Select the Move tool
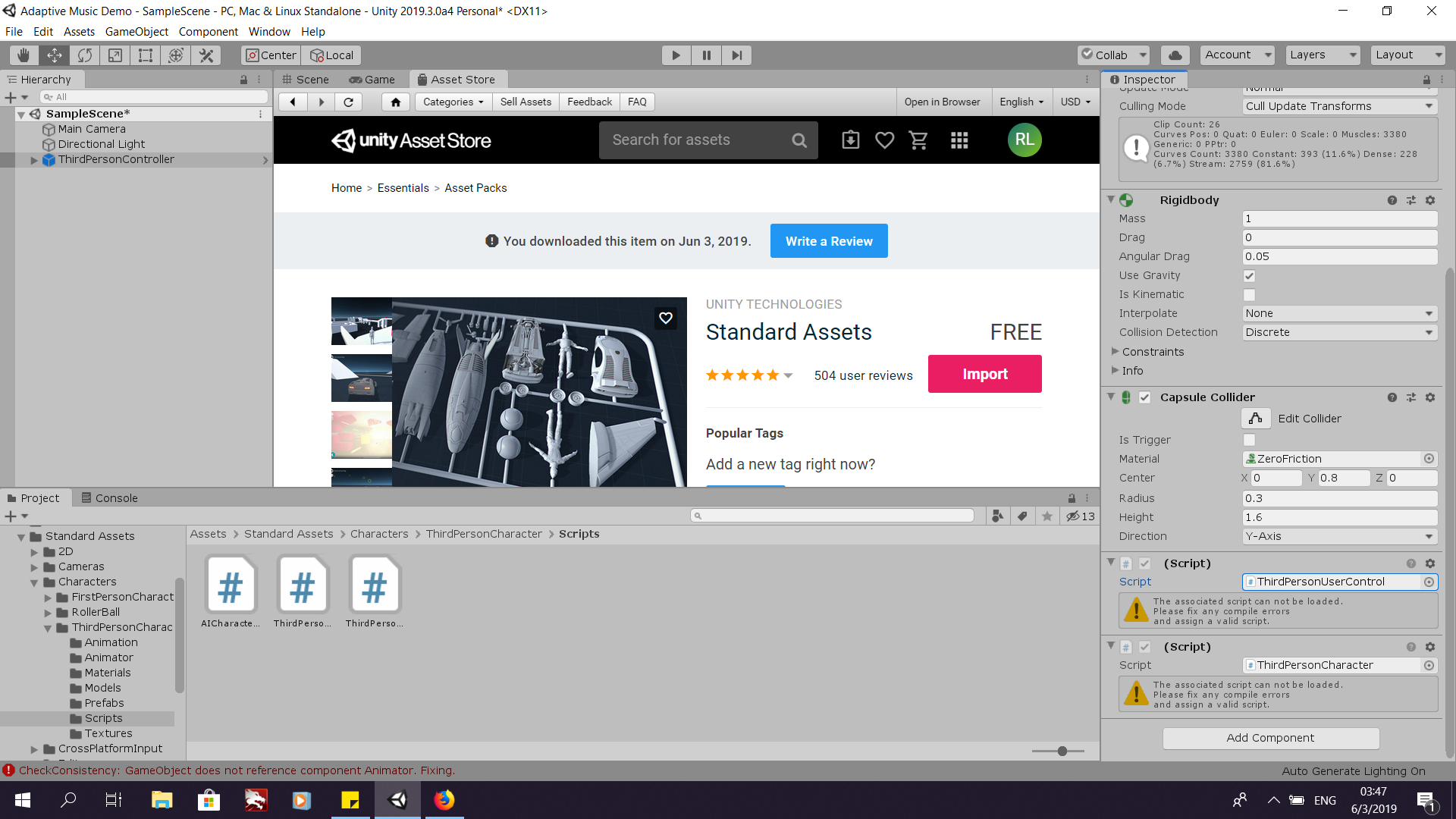Image resolution: width=1456 pixels, height=819 pixels. [54, 55]
